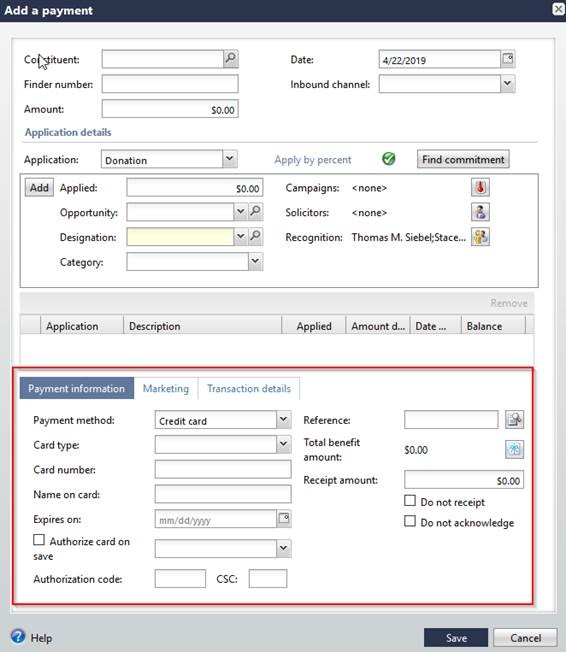
Task: Open the Total benefit amount gift icon
Action: 514,449
